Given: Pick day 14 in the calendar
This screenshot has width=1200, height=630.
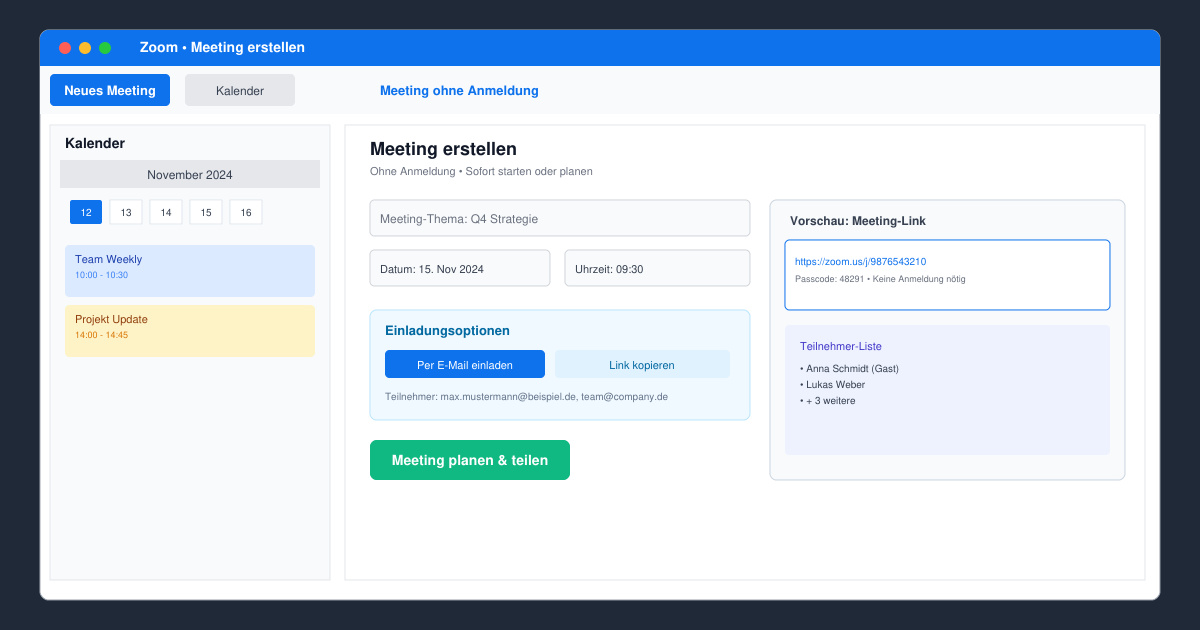Looking at the screenshot, I should [x=166, y=212].
